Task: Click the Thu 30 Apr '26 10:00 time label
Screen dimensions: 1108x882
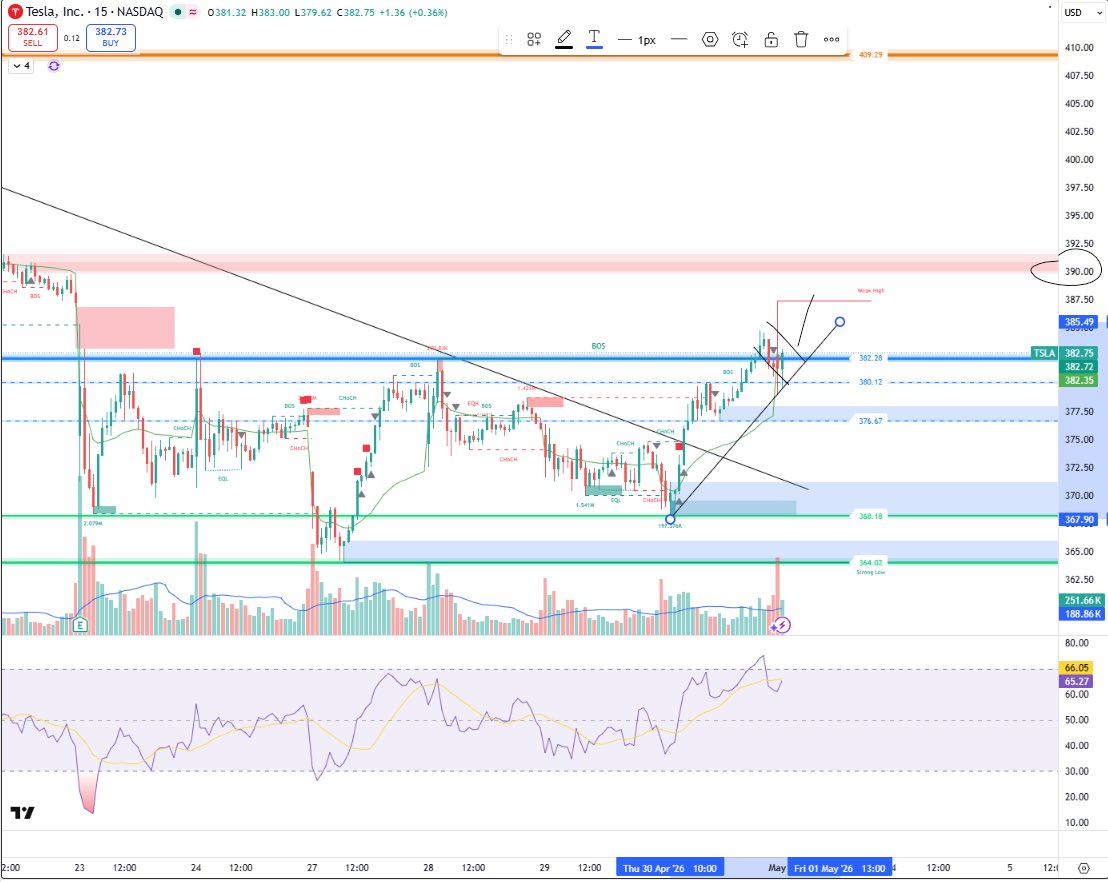Action: (669, 868)
